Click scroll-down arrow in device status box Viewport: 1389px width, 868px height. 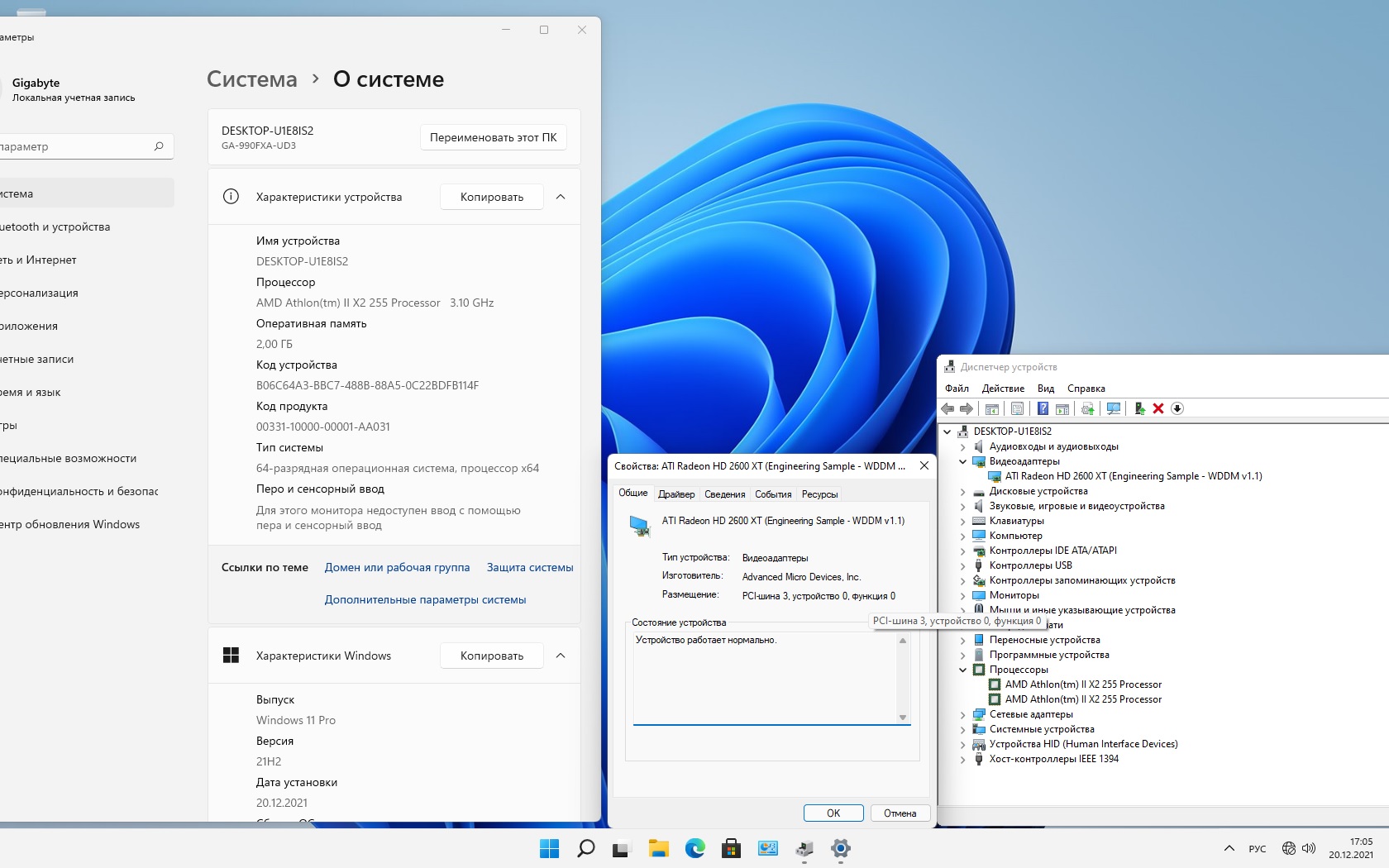[903, 718]
